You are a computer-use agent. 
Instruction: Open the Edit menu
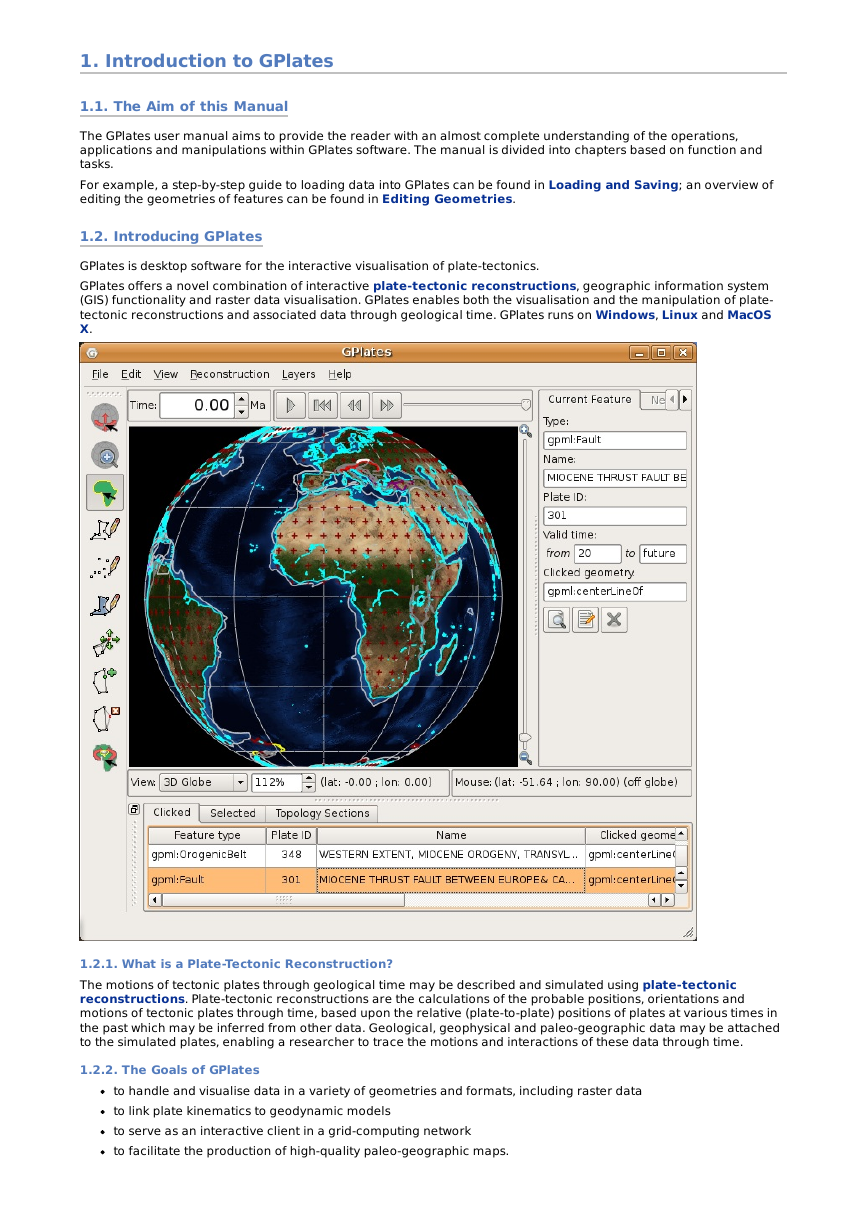click(131, 374)
